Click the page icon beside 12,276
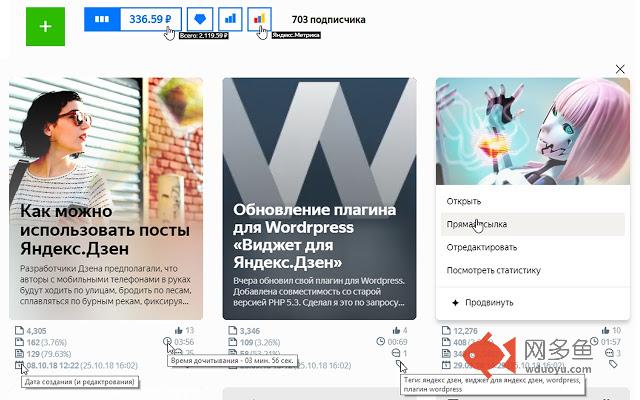This screenshot has width=640, height=400. click(x=446, y=330)
